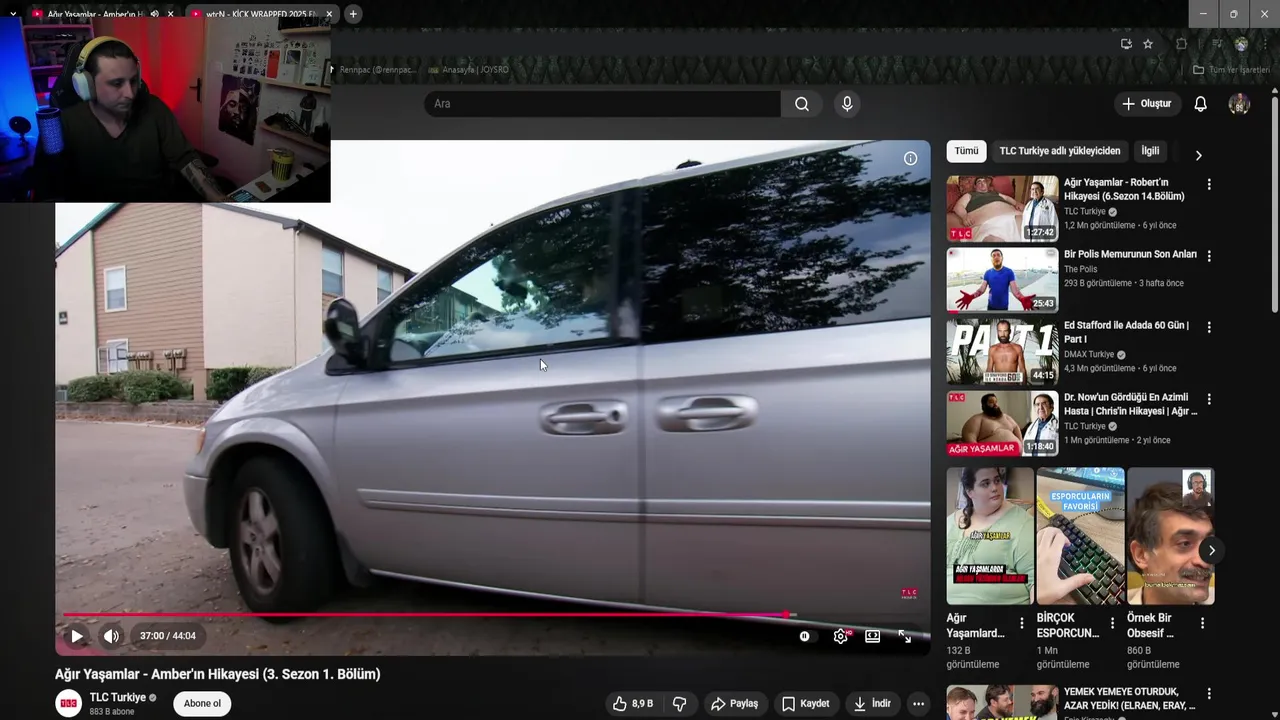The width and height of the screenshot is (1280, 720).
Task: Click the progress bar scrubber handle
Action: 788,615
